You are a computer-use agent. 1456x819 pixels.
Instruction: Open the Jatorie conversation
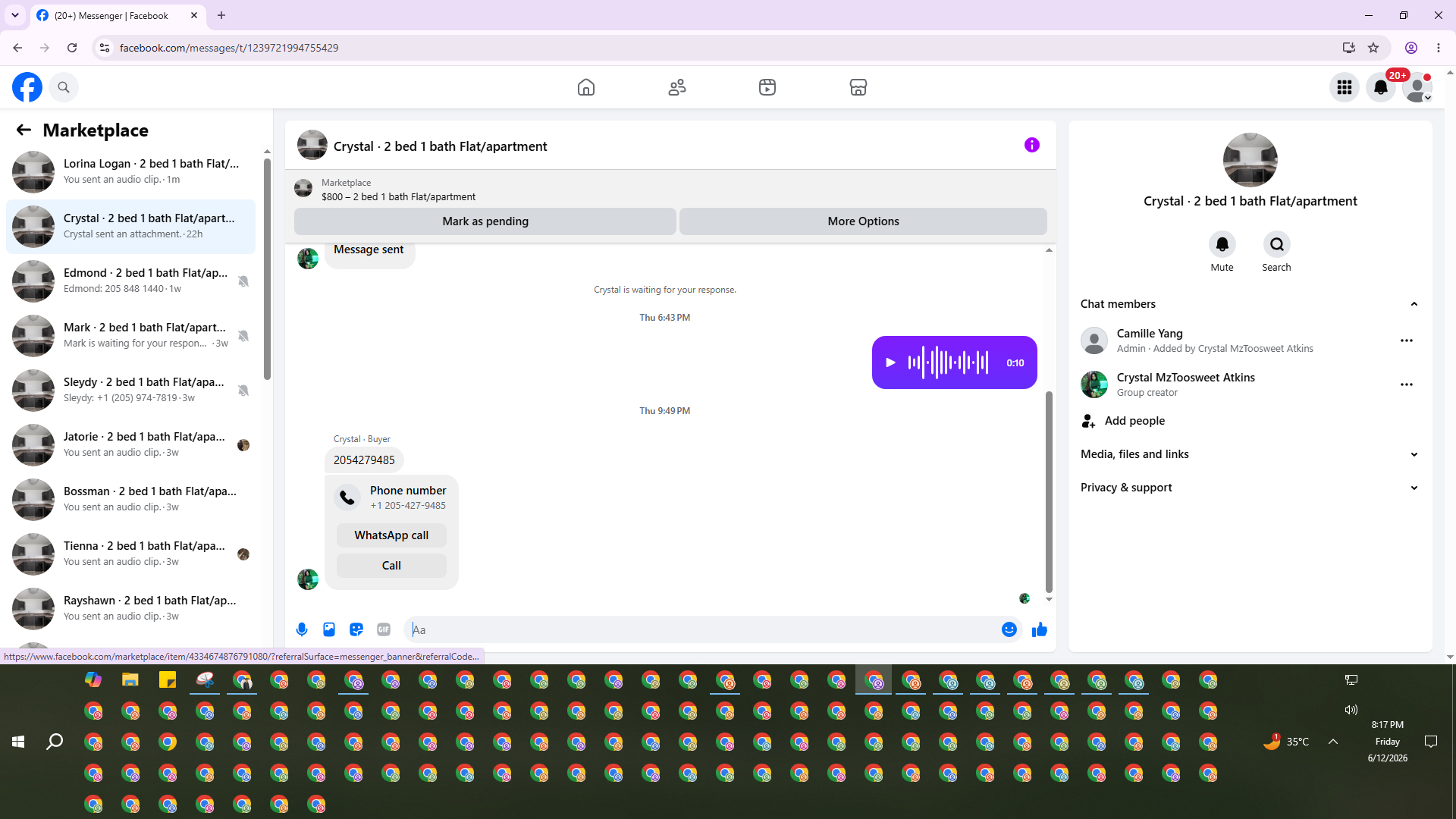130,444
